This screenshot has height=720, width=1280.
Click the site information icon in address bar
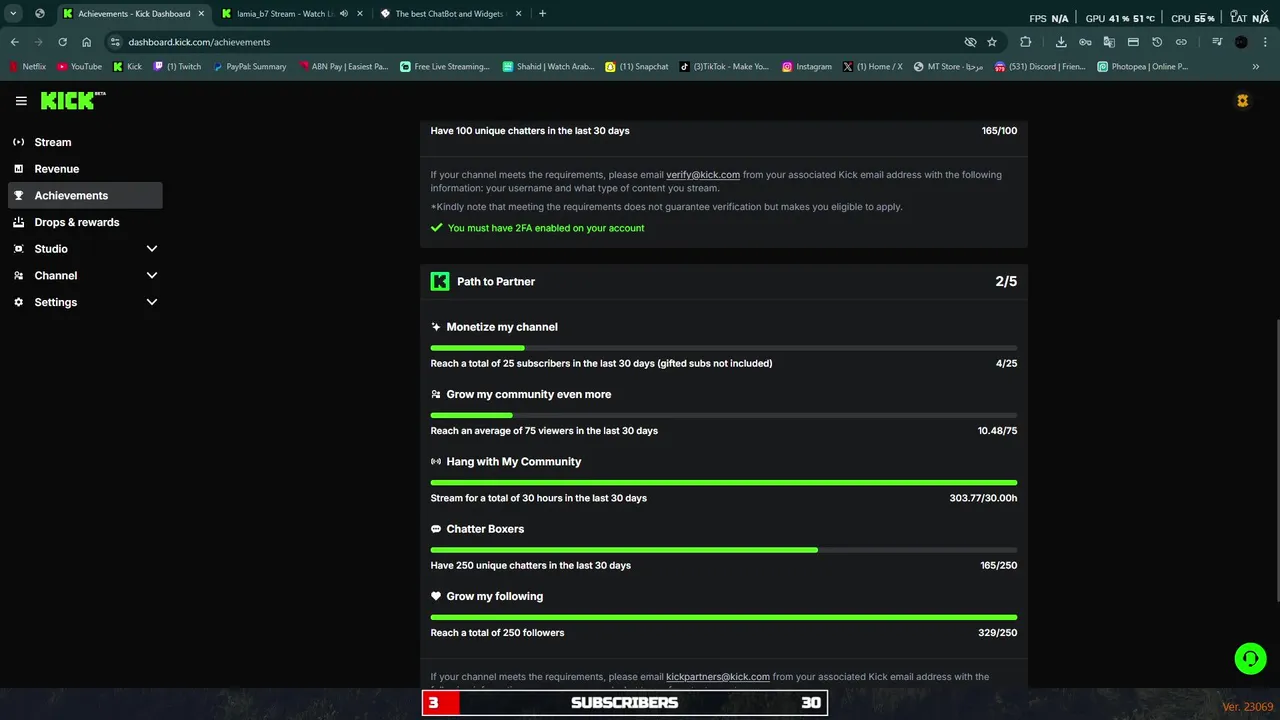pos(115,42)
